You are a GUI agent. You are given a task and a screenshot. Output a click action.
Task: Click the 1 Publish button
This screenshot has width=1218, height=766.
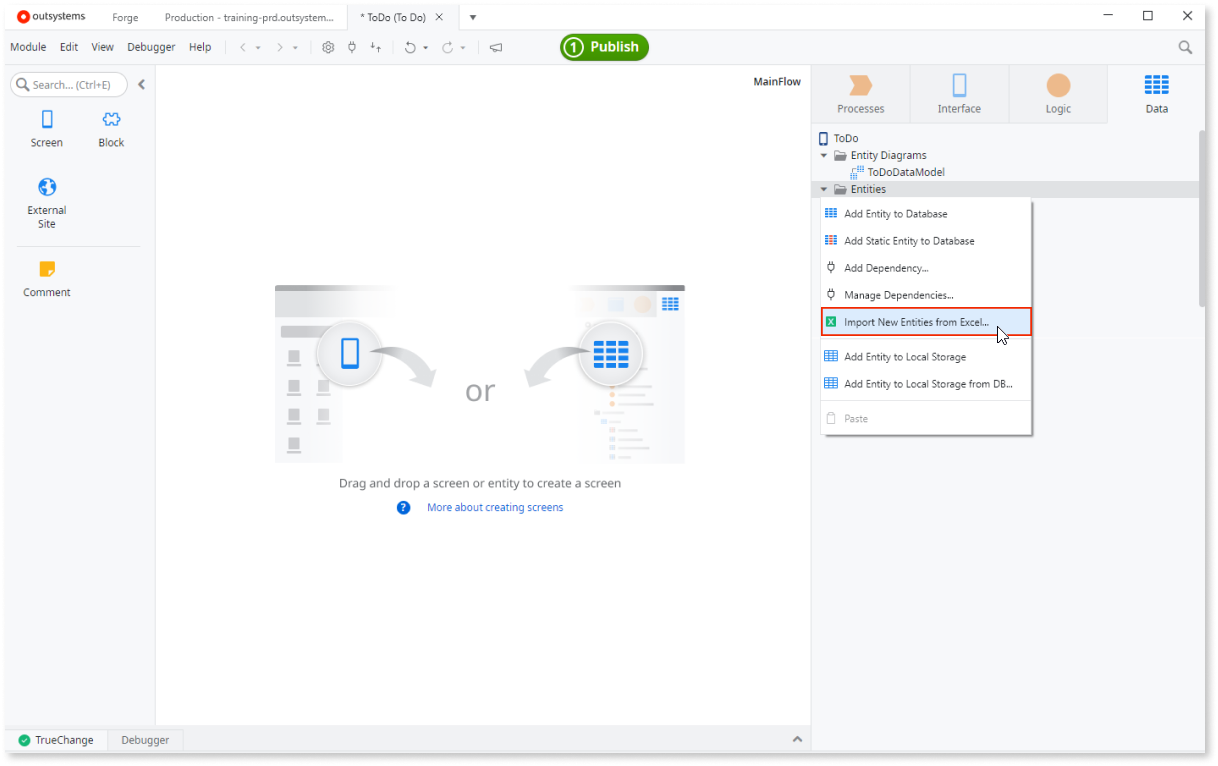click(603, 46)
